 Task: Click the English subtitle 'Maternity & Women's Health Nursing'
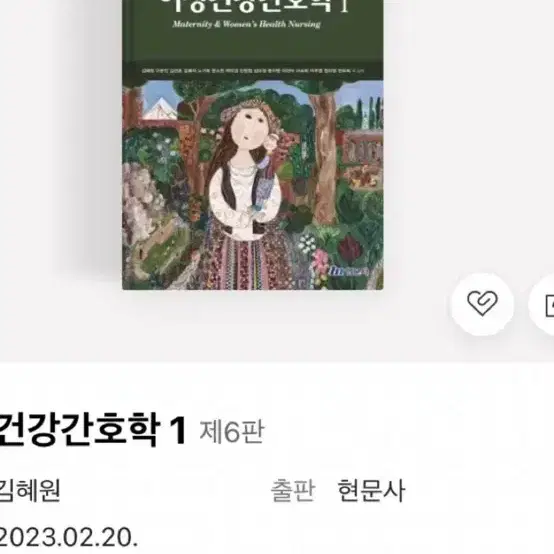(246, 24)
